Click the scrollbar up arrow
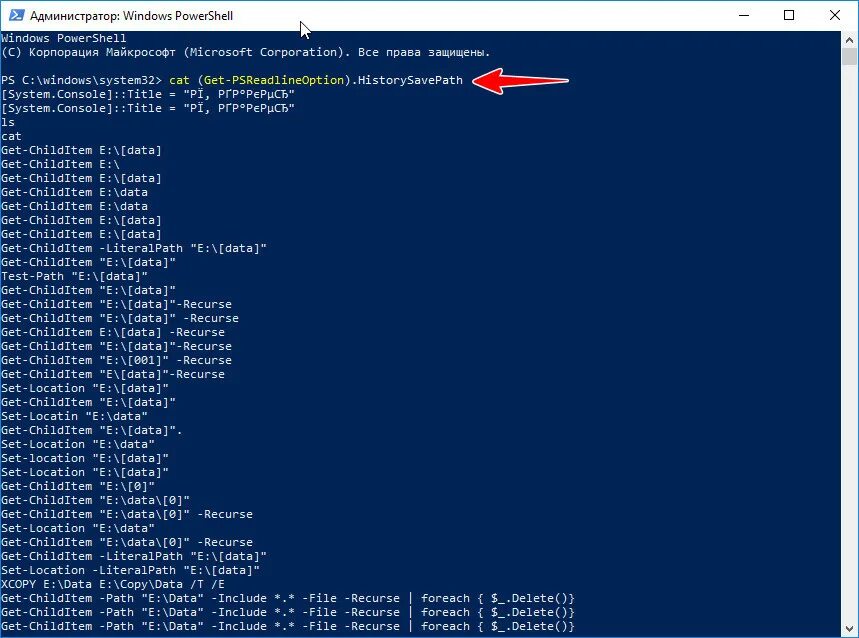 [849, 39]
